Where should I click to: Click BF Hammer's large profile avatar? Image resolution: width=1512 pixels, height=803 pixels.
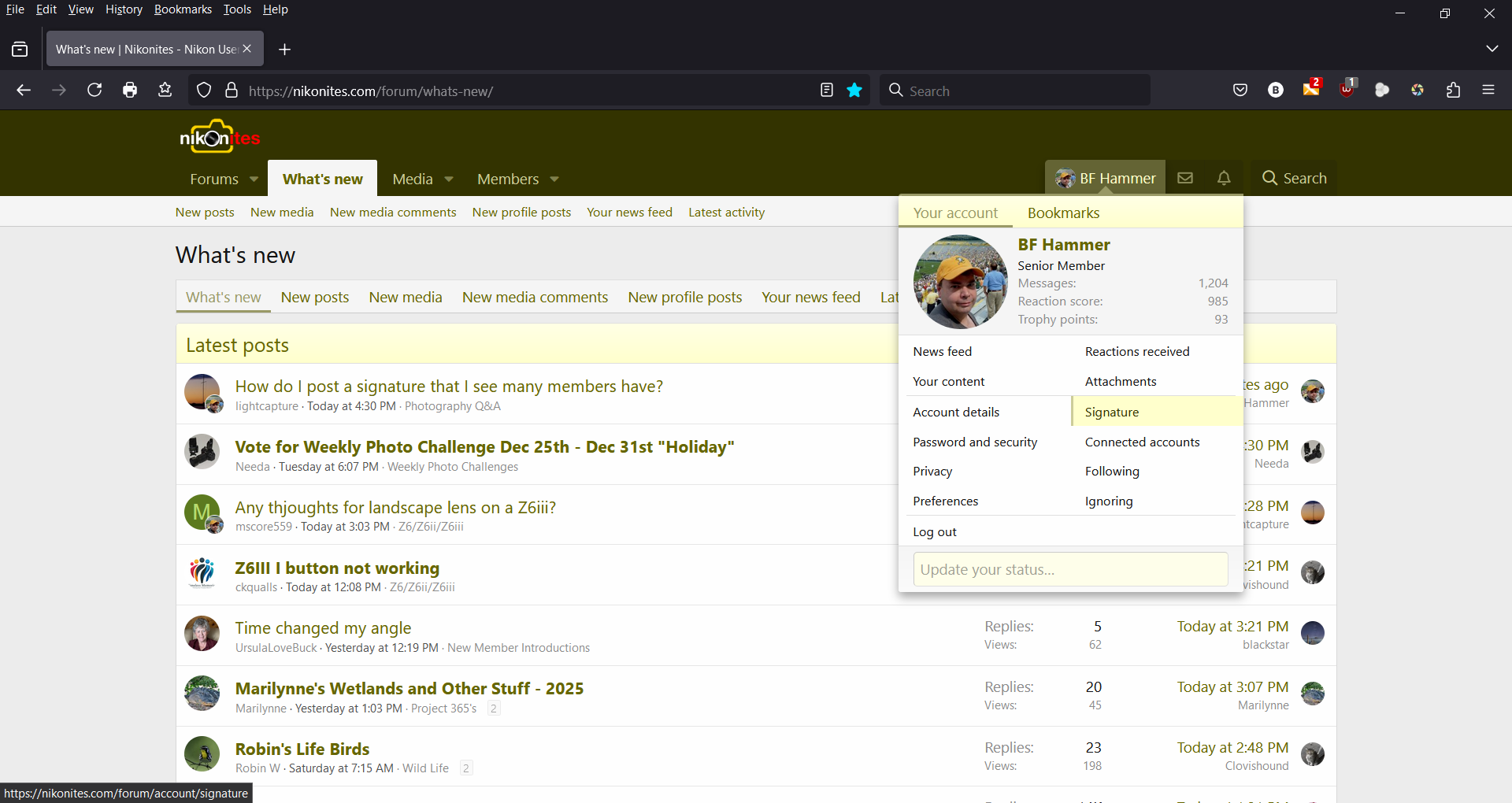[x=960, y=282]
